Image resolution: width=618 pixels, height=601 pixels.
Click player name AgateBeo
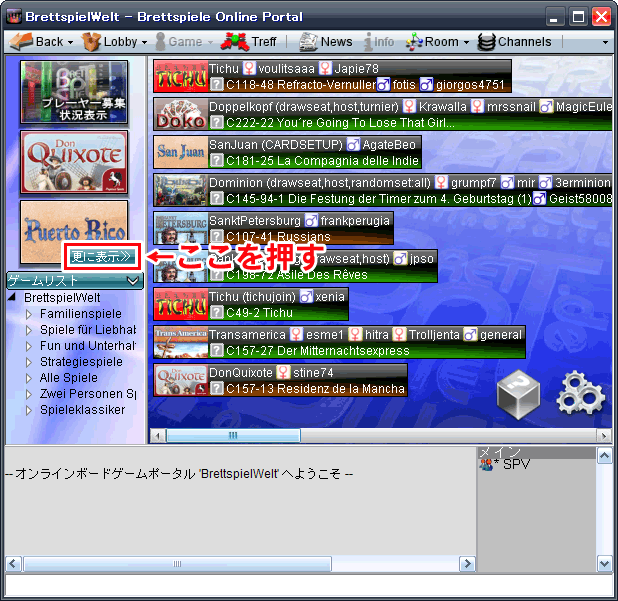(389, 145)
